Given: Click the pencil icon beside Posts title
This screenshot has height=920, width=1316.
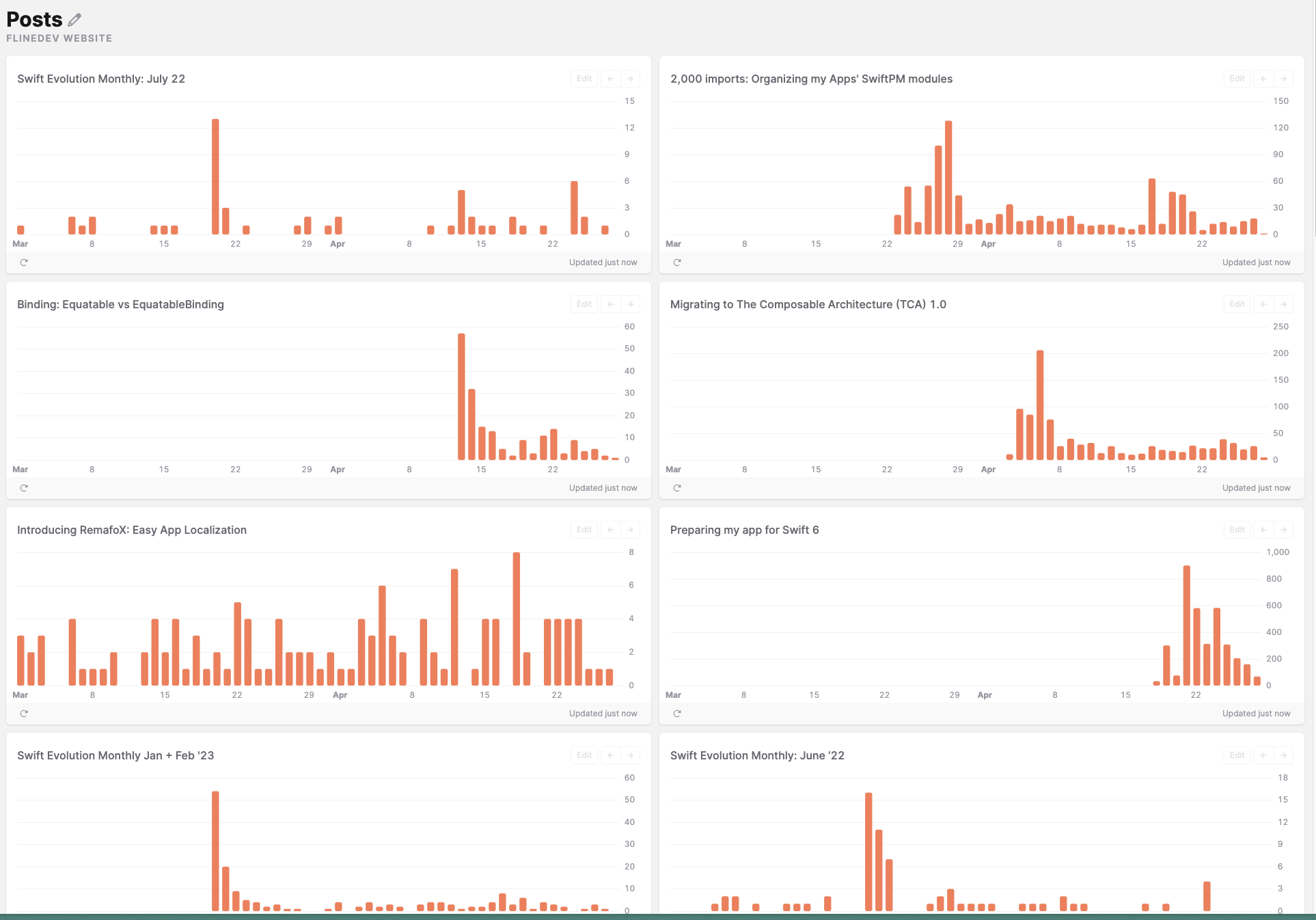Looking at the screenshot, I should click(74, 20).
